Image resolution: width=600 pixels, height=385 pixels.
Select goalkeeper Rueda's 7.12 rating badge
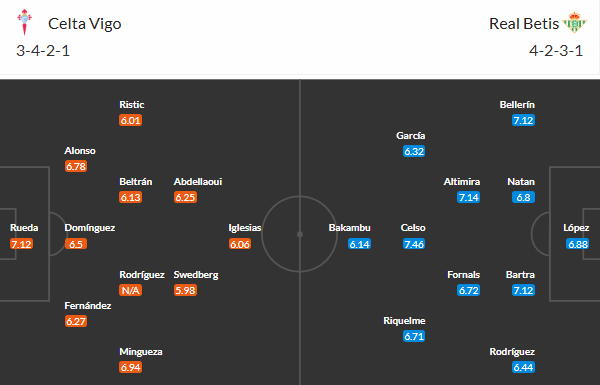21,244
